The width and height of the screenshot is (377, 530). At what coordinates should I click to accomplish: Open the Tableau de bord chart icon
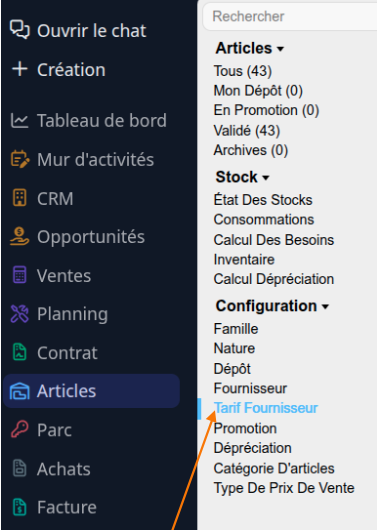pos(19,121)
